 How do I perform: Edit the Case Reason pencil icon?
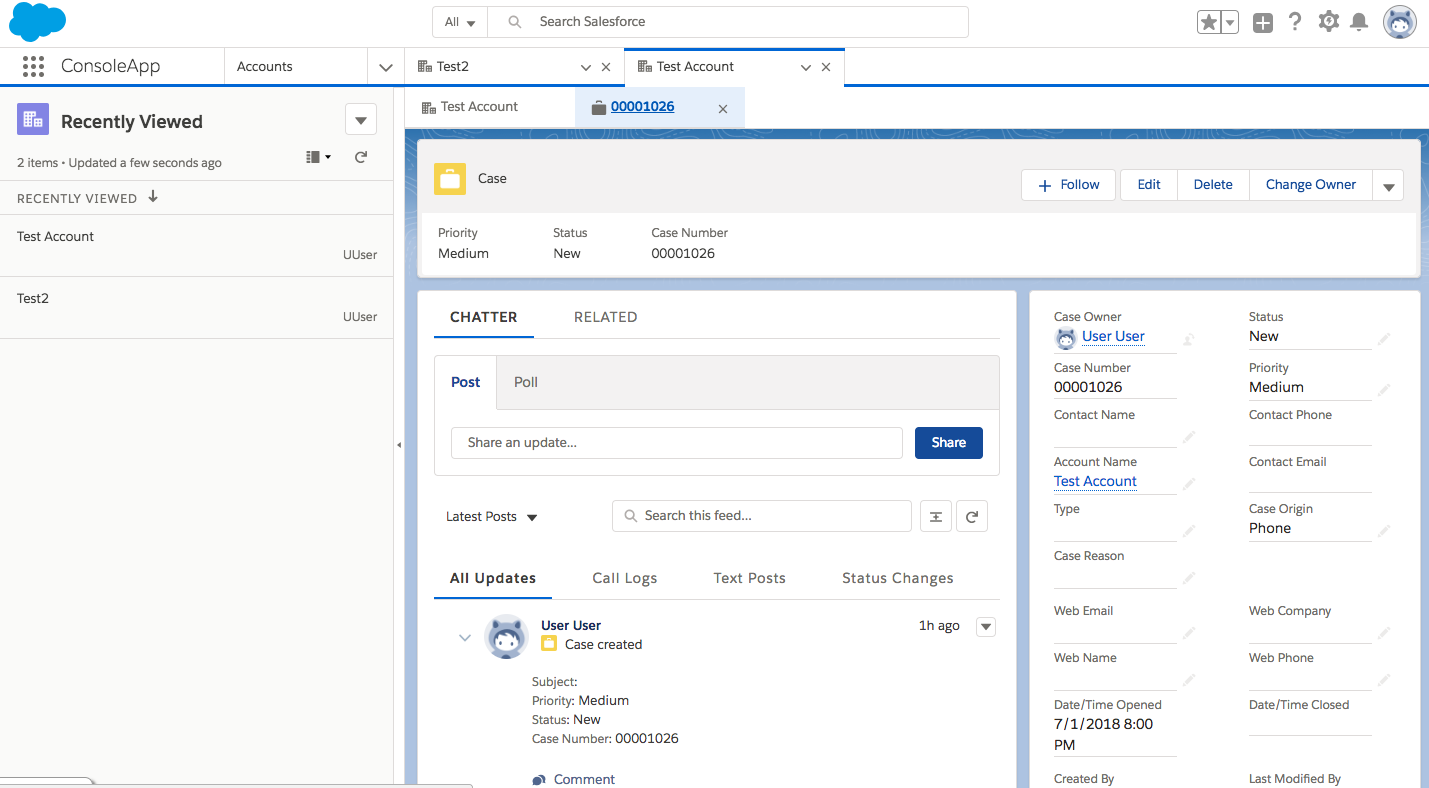tap(1189, 578)
